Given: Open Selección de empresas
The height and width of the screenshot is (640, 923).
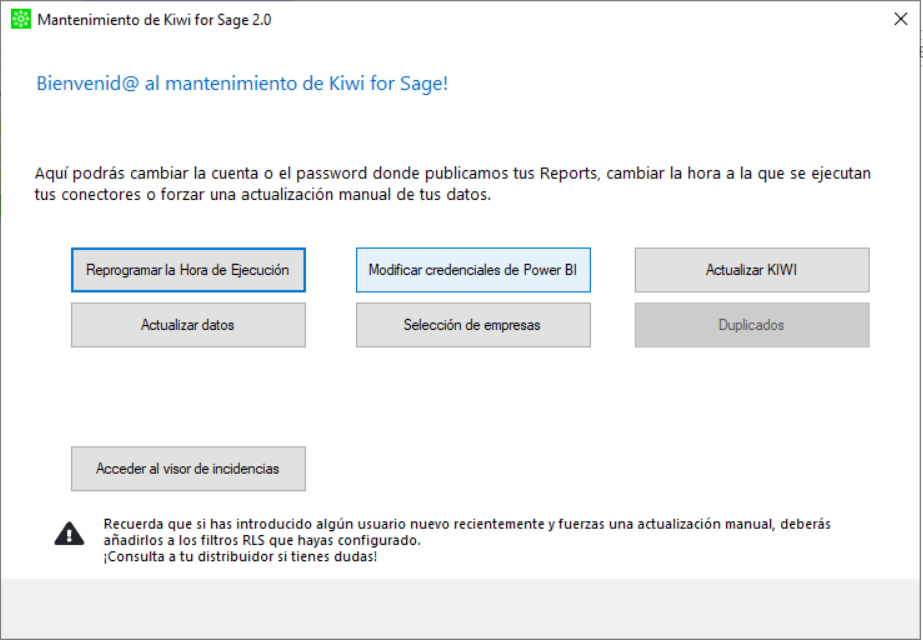Looking at the screenshot, I should click(473, 325).
